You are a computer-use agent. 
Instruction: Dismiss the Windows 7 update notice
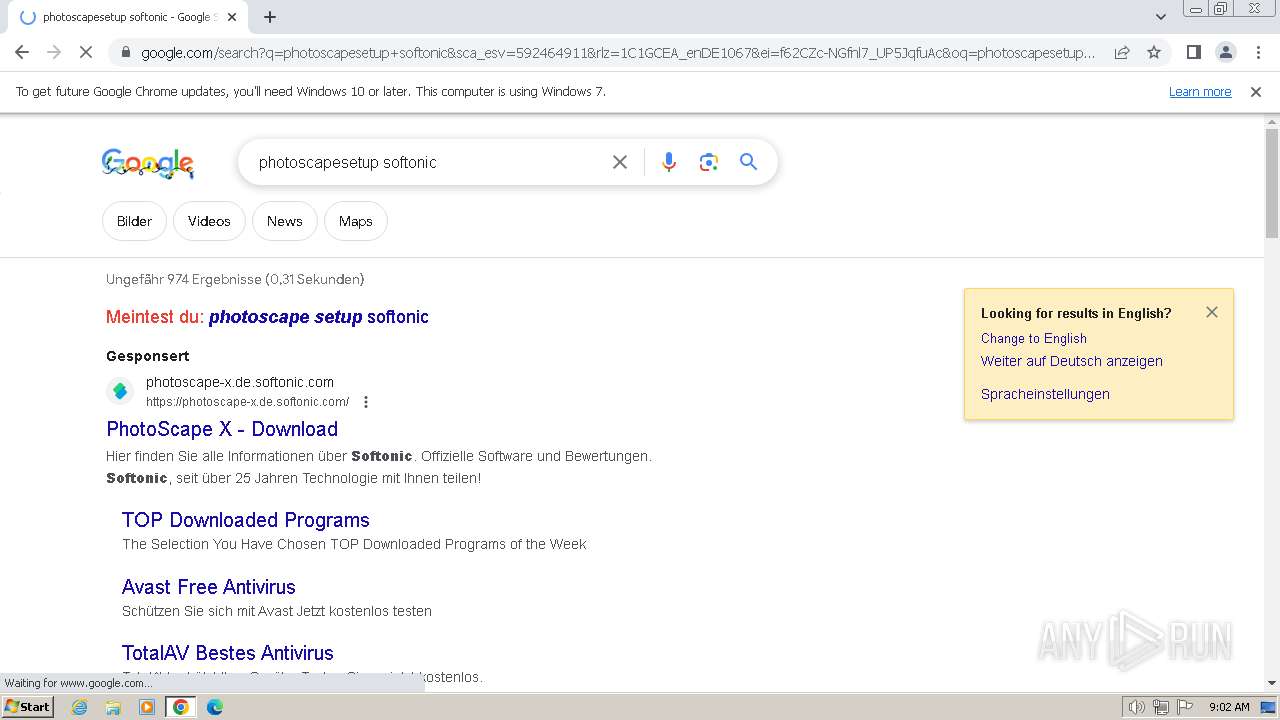pos(1256,91)
